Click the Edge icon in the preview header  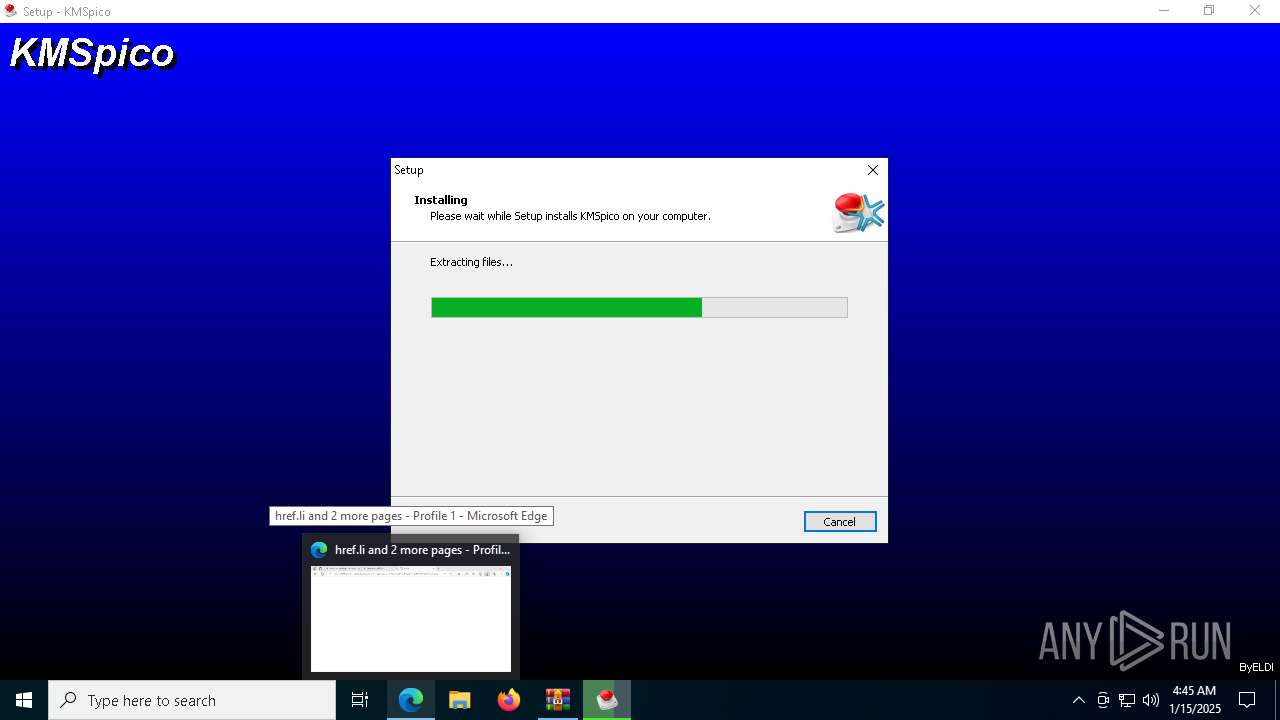point(319,550)
